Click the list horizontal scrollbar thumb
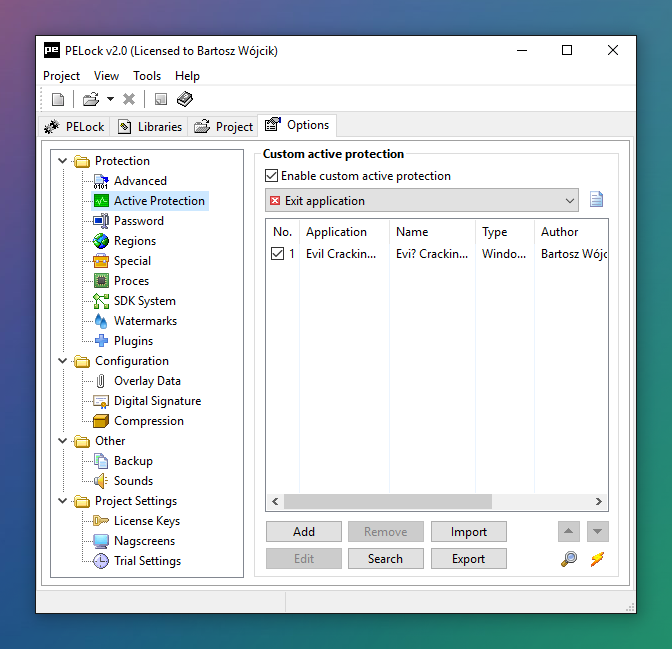The image size is (672, 649). pos(388,502)
